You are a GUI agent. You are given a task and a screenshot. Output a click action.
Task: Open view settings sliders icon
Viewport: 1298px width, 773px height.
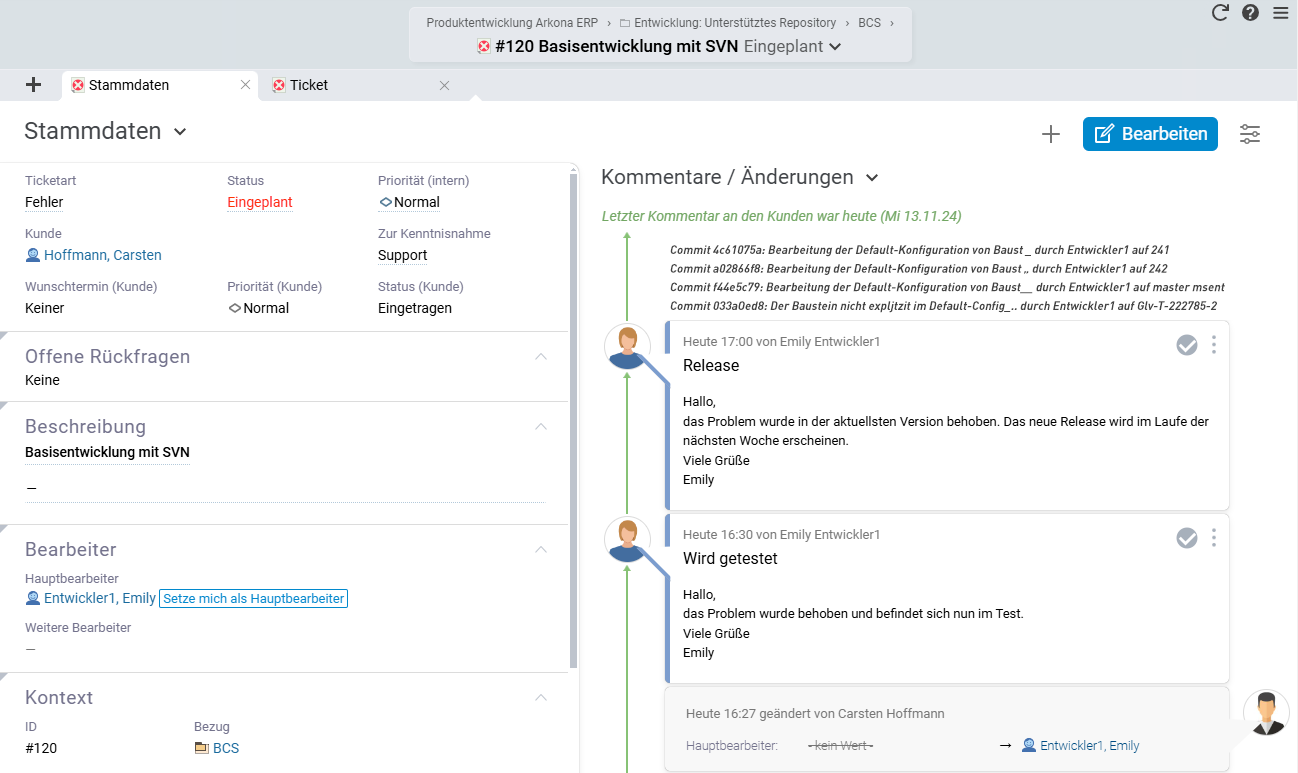(1250, 134)
